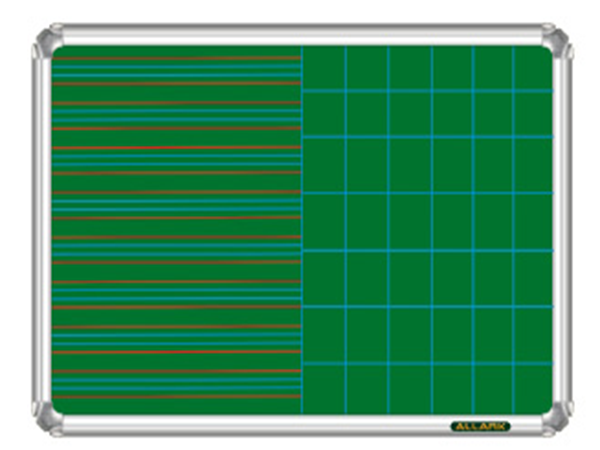Screen dimensions: 600x450
Task: Select the last-column cell in grid's second row
Action: click(x=532, y=114)
